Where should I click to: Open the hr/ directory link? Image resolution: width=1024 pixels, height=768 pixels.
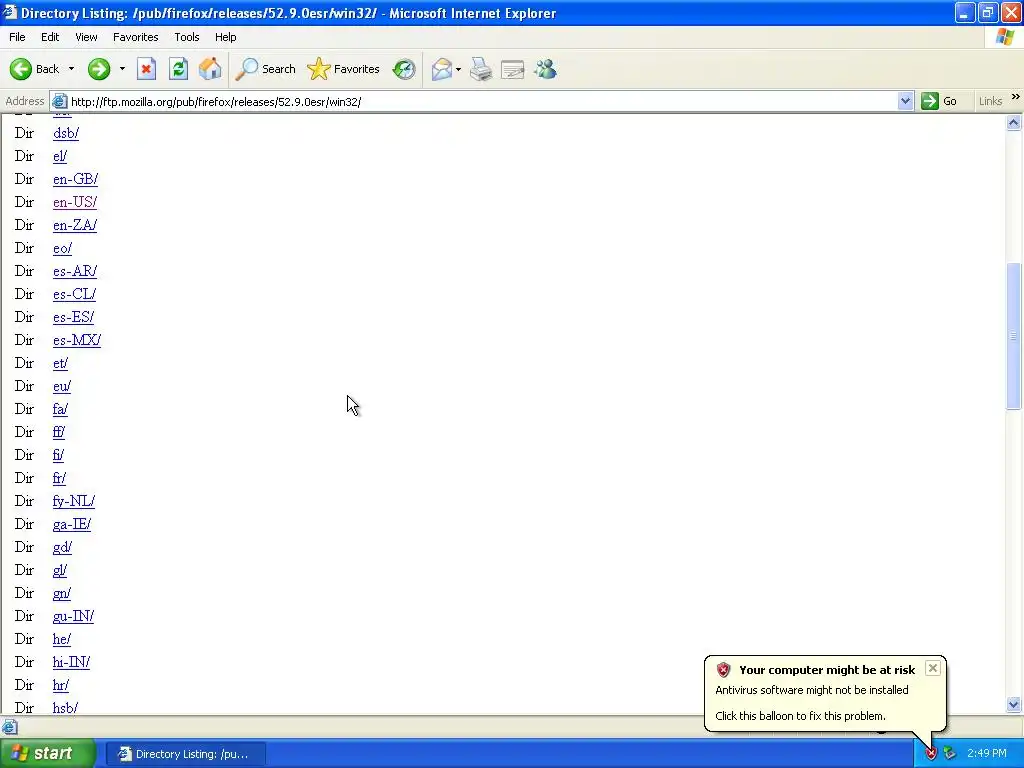tap(61, 685)
